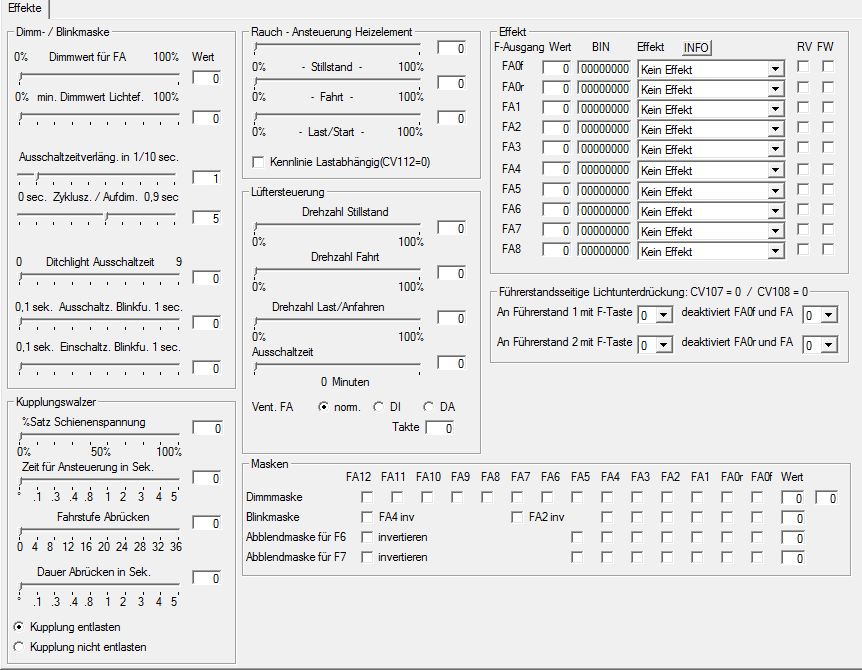Check FA0f box in the Dimmmaske row
The height and width of the screenshot is (670, 862).
pyautogui.click(x=757, y=497)
